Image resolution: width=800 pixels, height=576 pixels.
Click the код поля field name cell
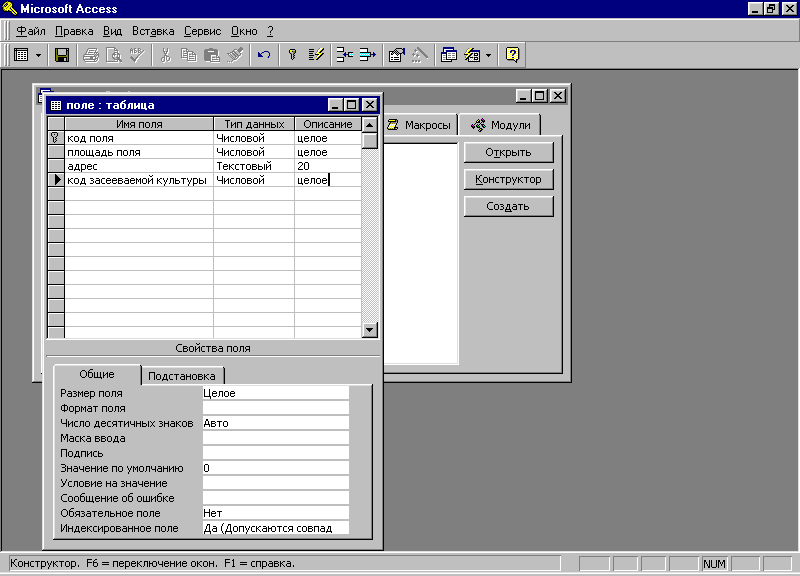coord(139,138)
